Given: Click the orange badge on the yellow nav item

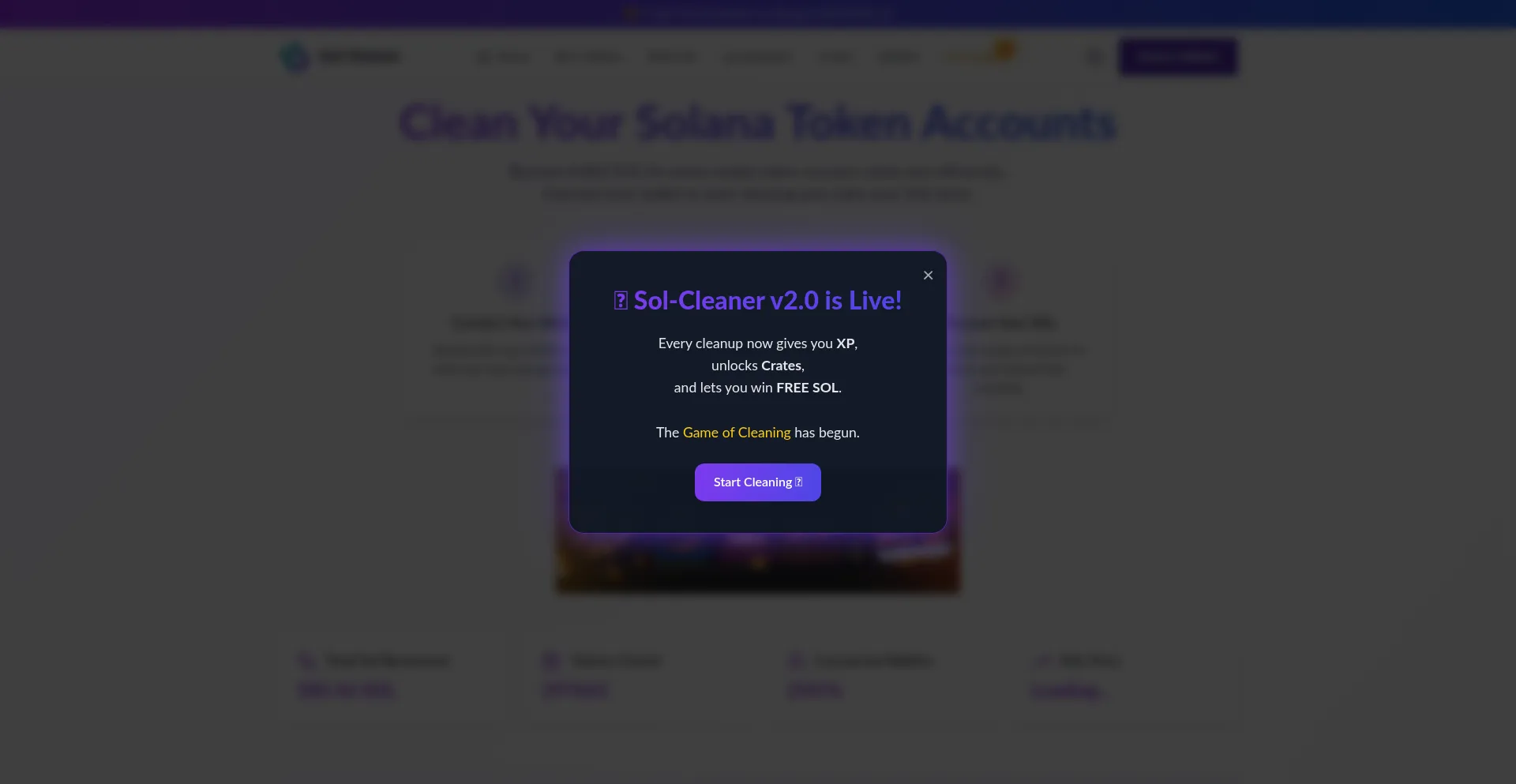Looking at the screenshot, I should click(1004, 50).
